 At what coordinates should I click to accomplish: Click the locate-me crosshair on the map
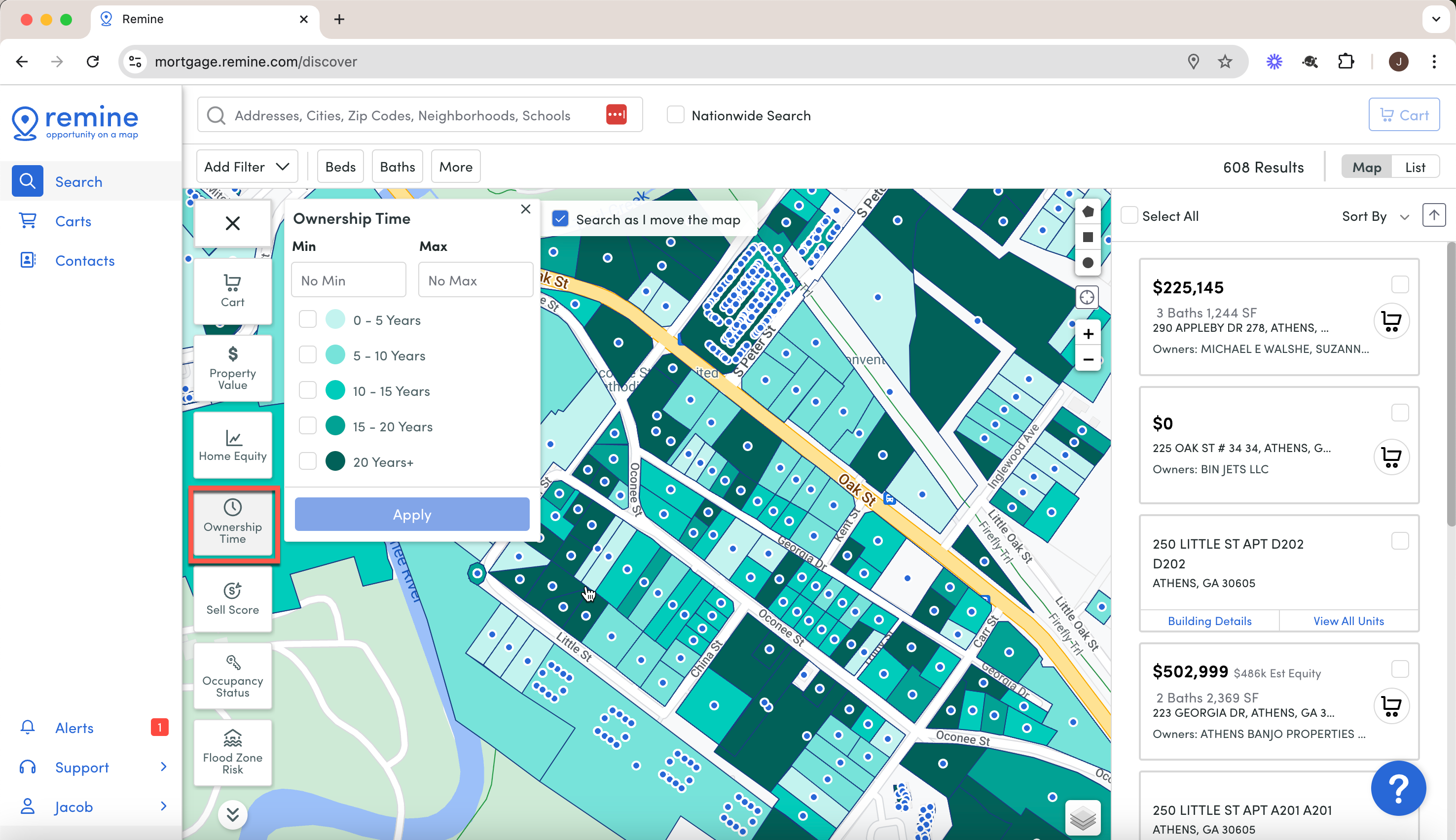pos(1087,298)
